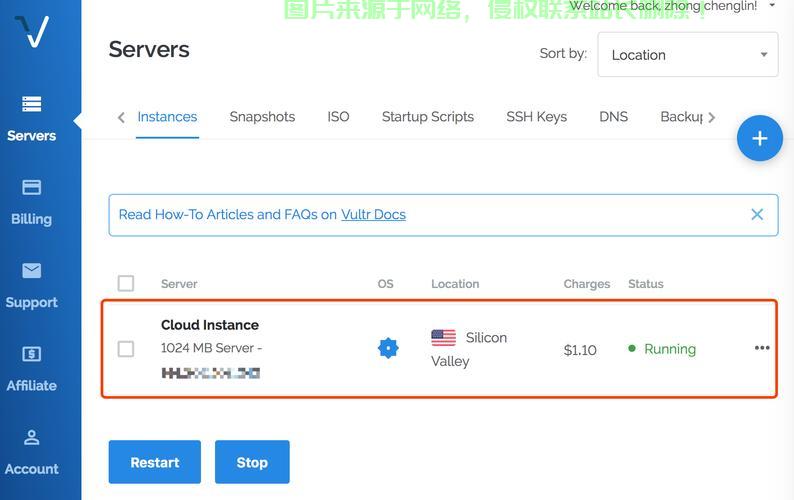Open Servers section in sidebar

click(x=31, y=118)
